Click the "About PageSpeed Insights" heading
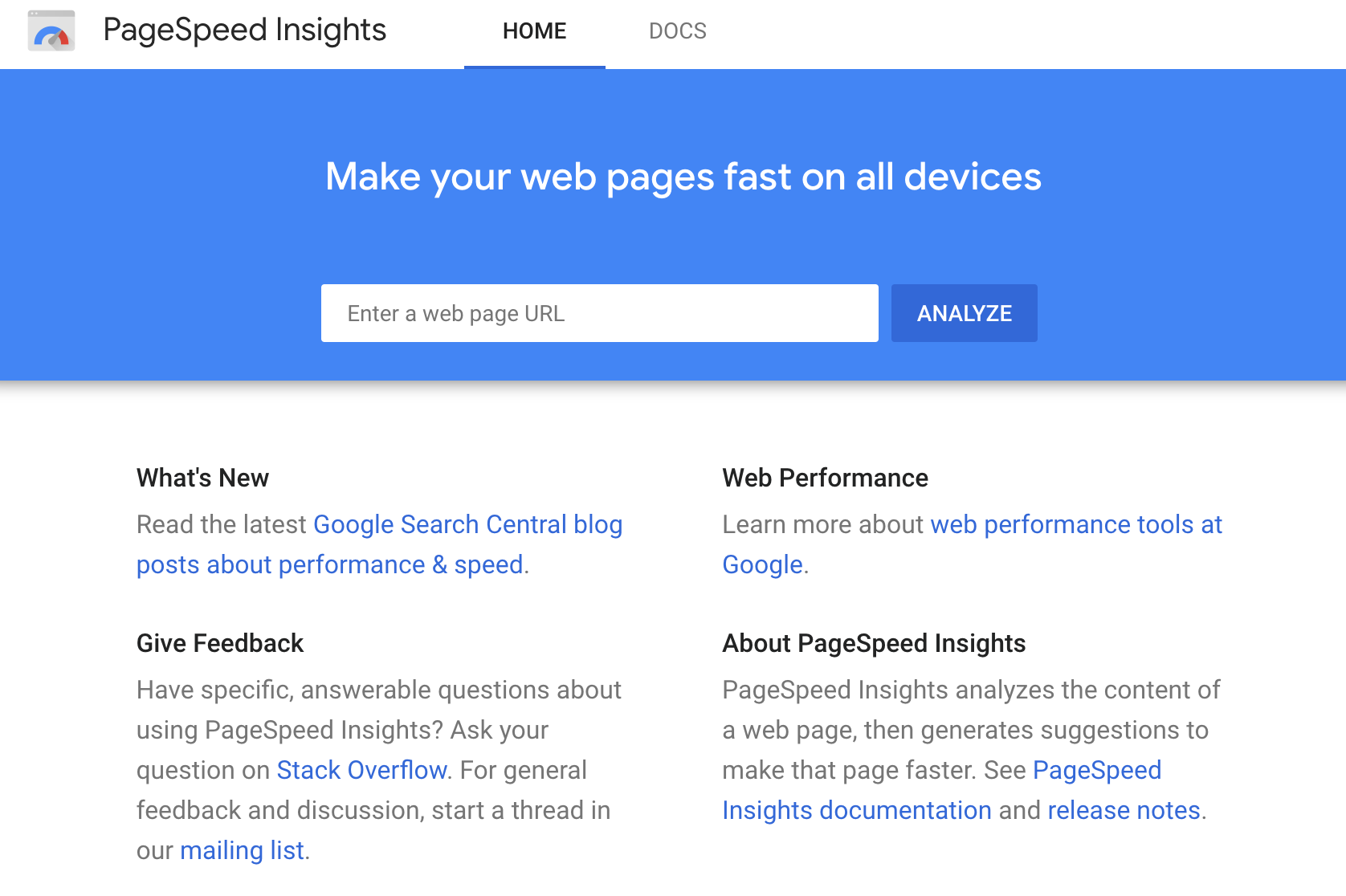Screen dimensions: 1346x896 [x=874, y=643]
